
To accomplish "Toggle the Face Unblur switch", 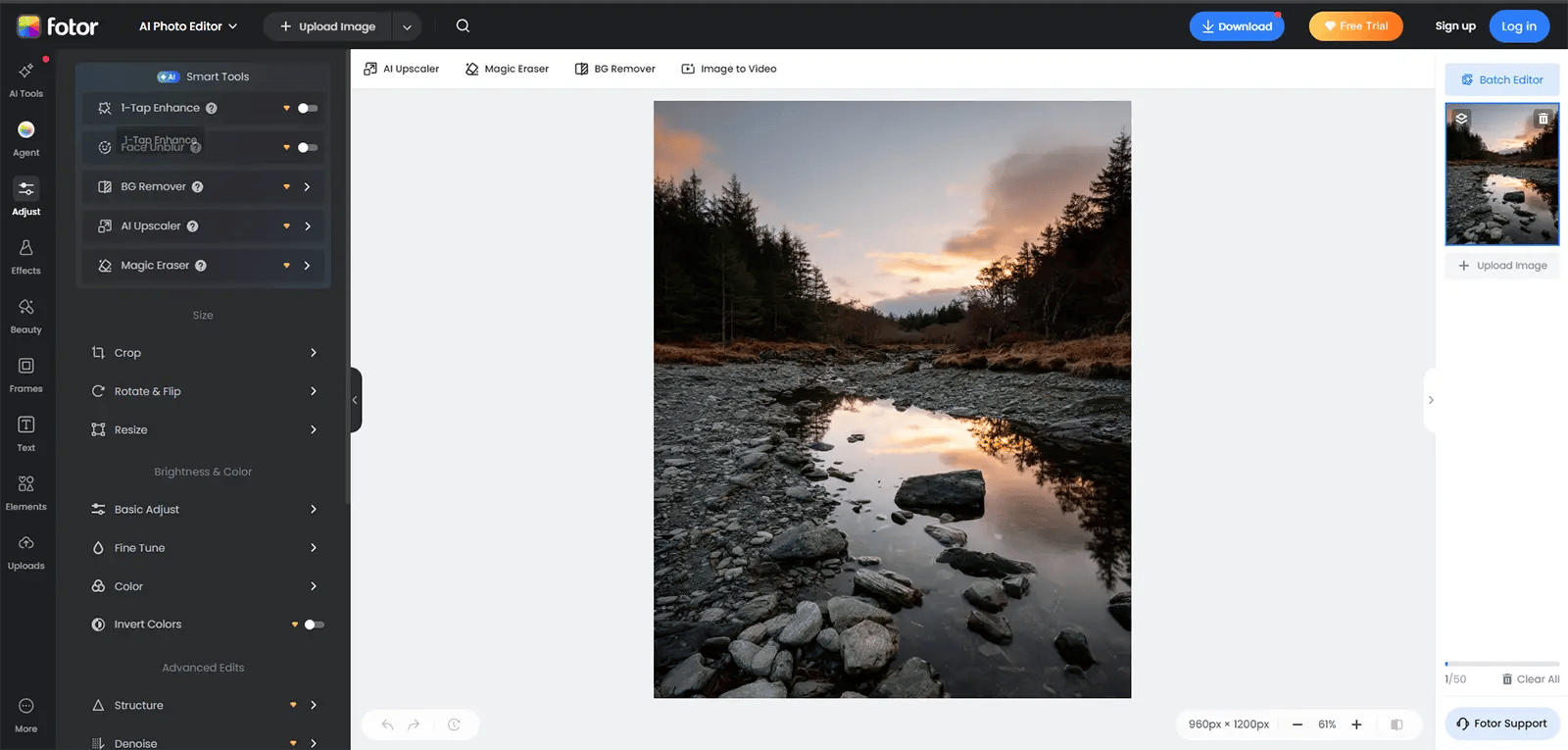I will point(308,147).
